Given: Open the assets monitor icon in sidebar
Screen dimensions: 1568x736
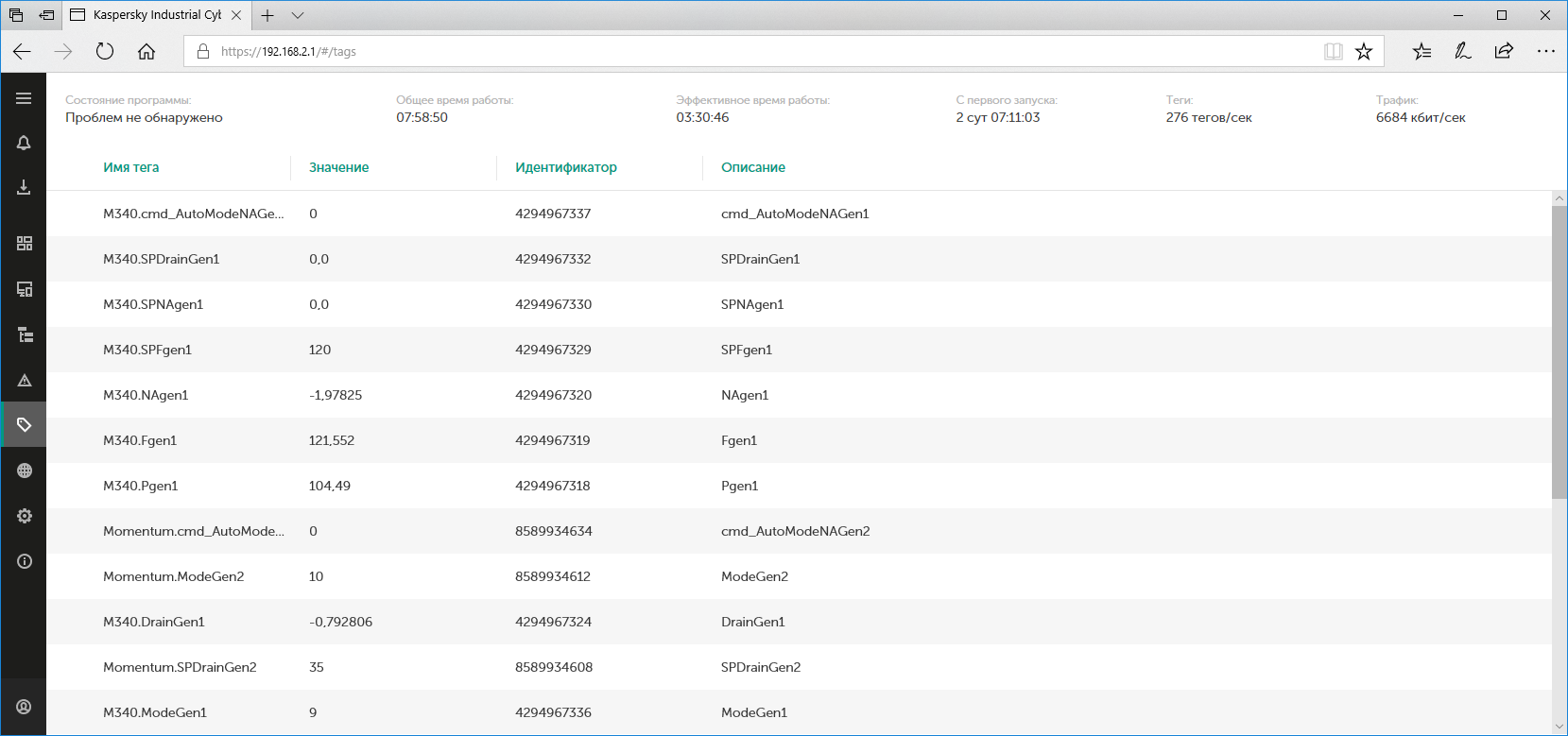Looking at the screenshot, I should (x=25, y=289).
